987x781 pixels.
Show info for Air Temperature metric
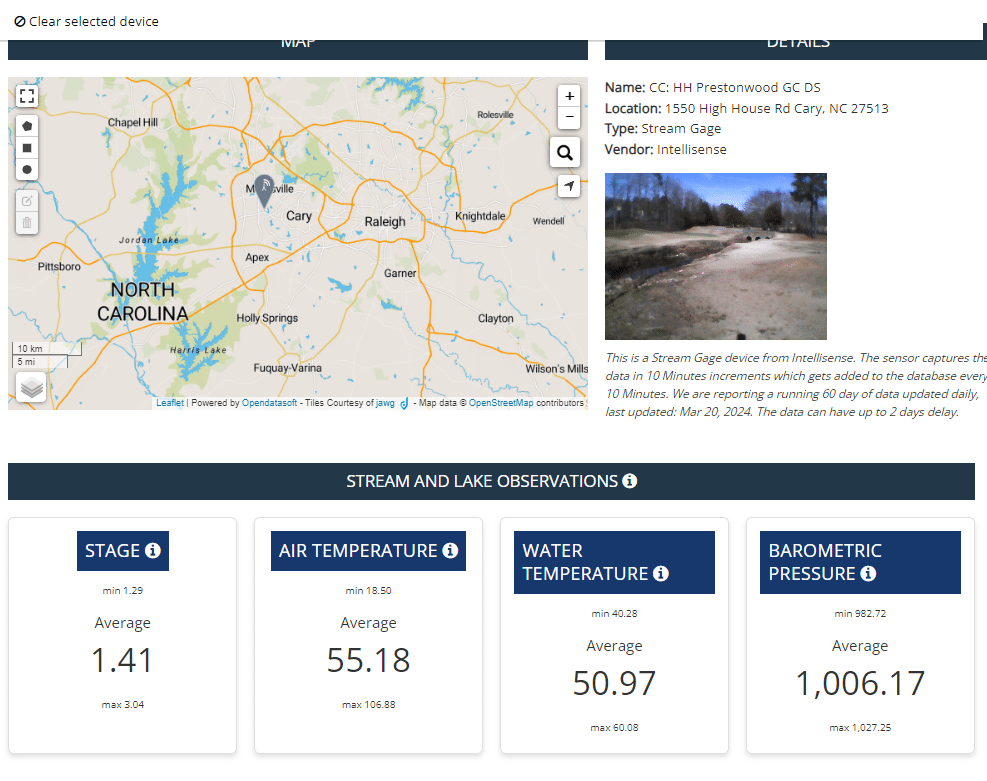[x=450, y=551]
